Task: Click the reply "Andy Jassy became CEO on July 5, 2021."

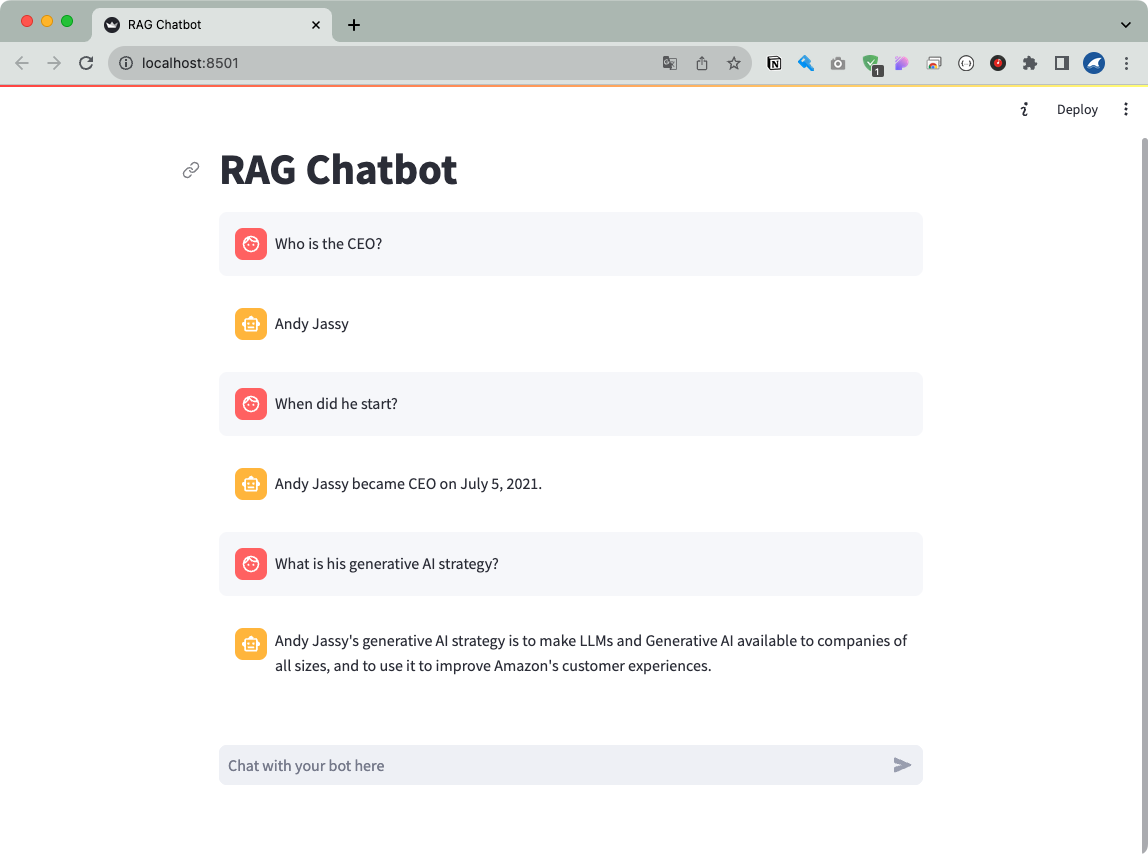Action: coord(408,484)
